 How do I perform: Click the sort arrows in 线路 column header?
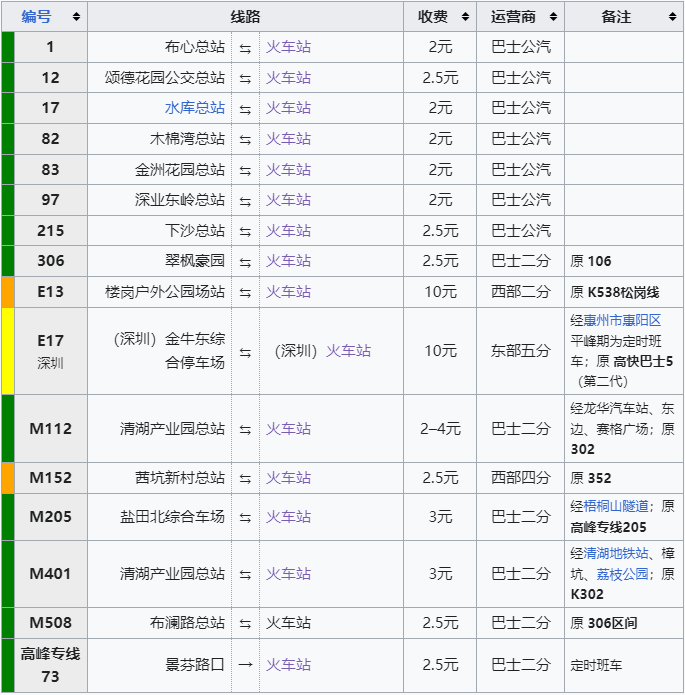(x=394, y=17)
